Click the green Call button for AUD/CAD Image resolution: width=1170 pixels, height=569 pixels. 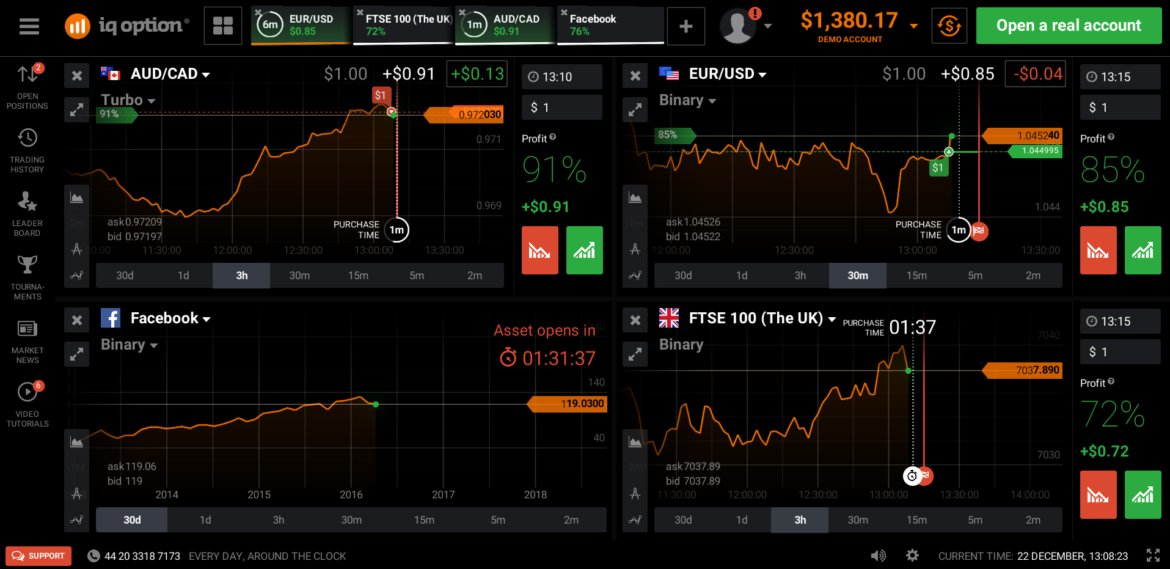point(584,251)
